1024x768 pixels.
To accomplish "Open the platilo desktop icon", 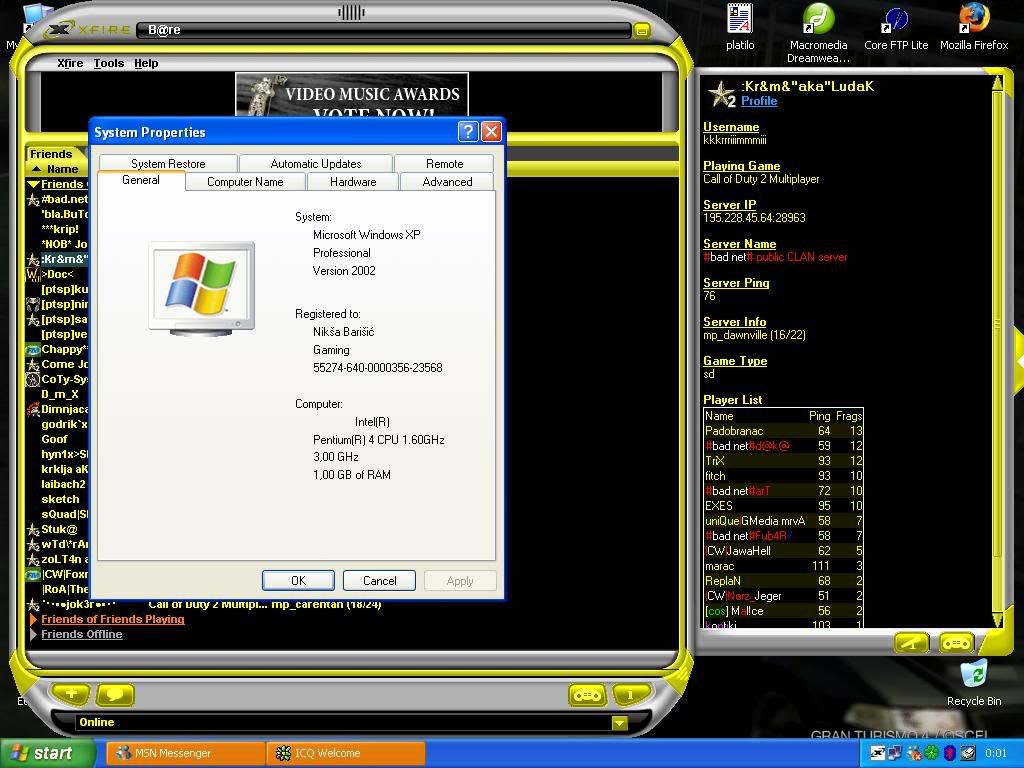I will 740,27.
